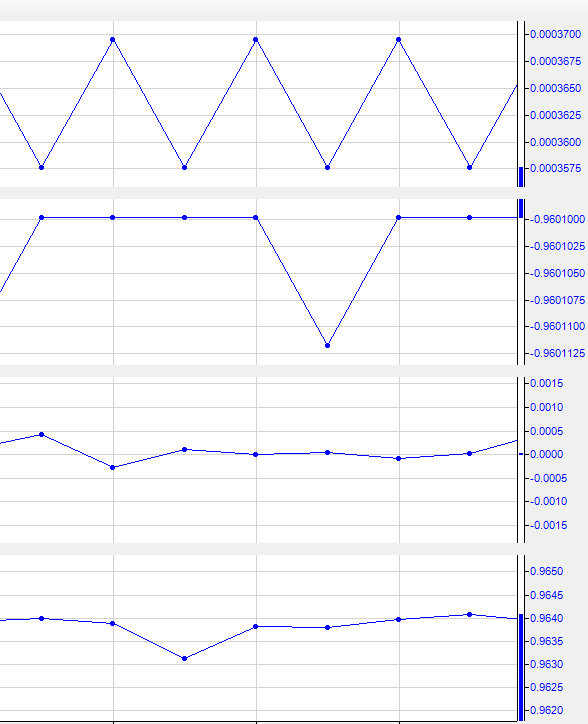Select the leftmost trough point in top chart
The image size is (588, 724).
[x=42, y=168]
